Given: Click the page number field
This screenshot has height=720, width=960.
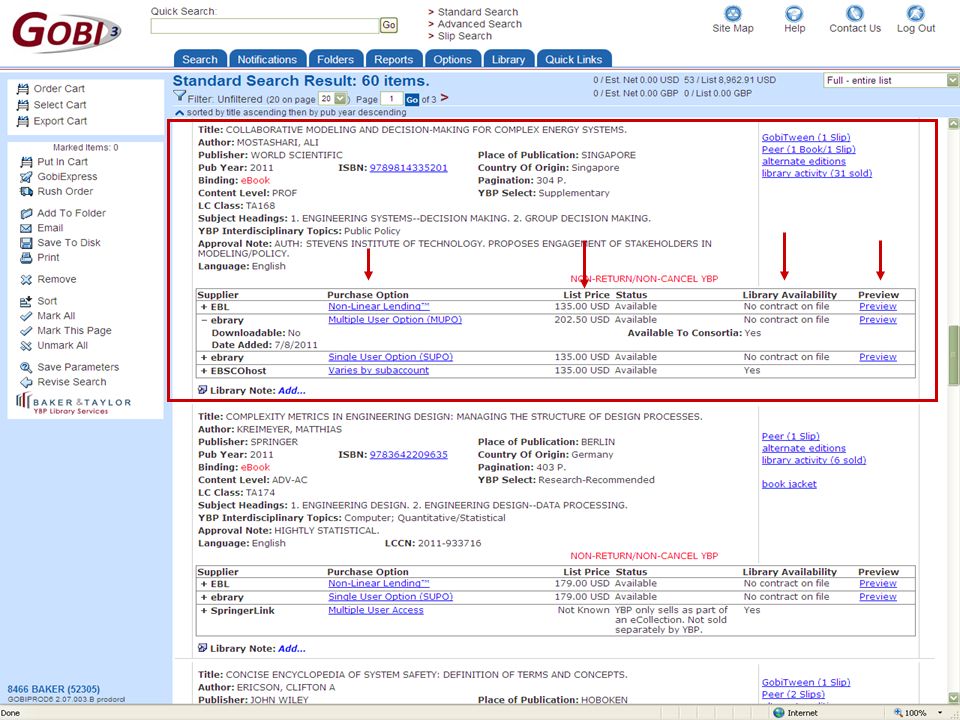Looking at the screenshot, I should tap(391, 99).
